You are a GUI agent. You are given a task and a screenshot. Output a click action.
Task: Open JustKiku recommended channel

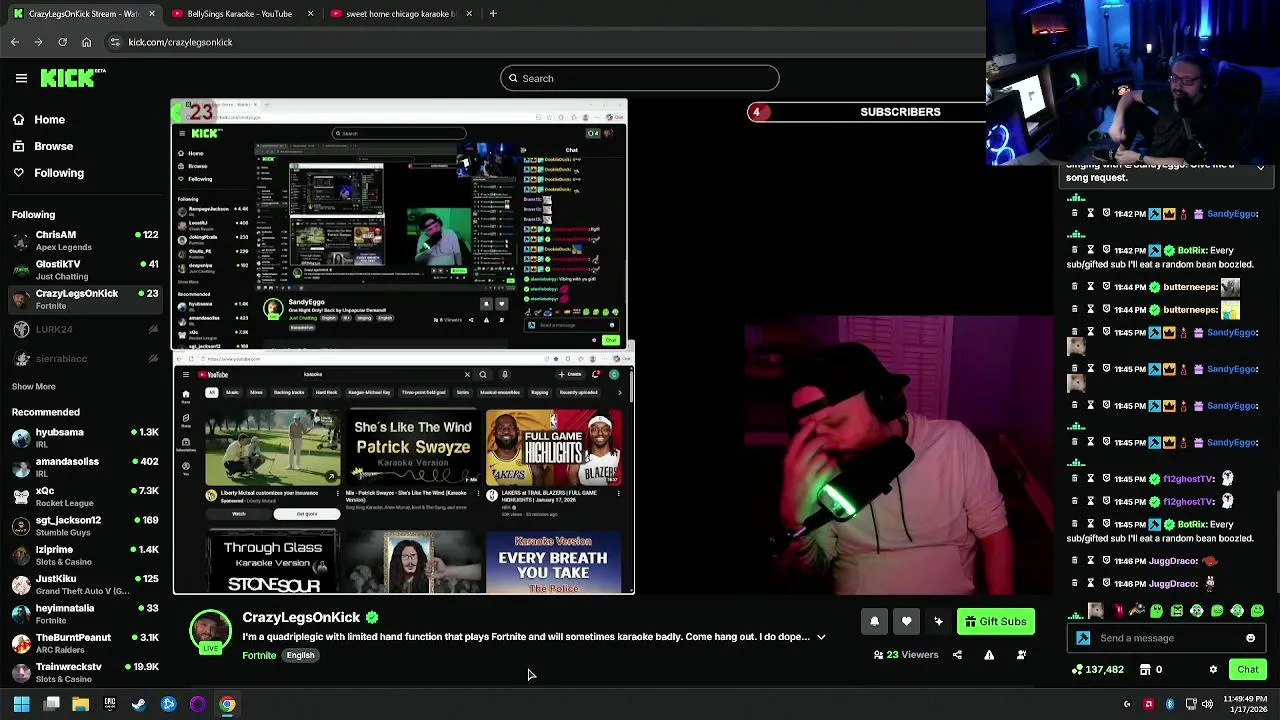tap(85, 584)
